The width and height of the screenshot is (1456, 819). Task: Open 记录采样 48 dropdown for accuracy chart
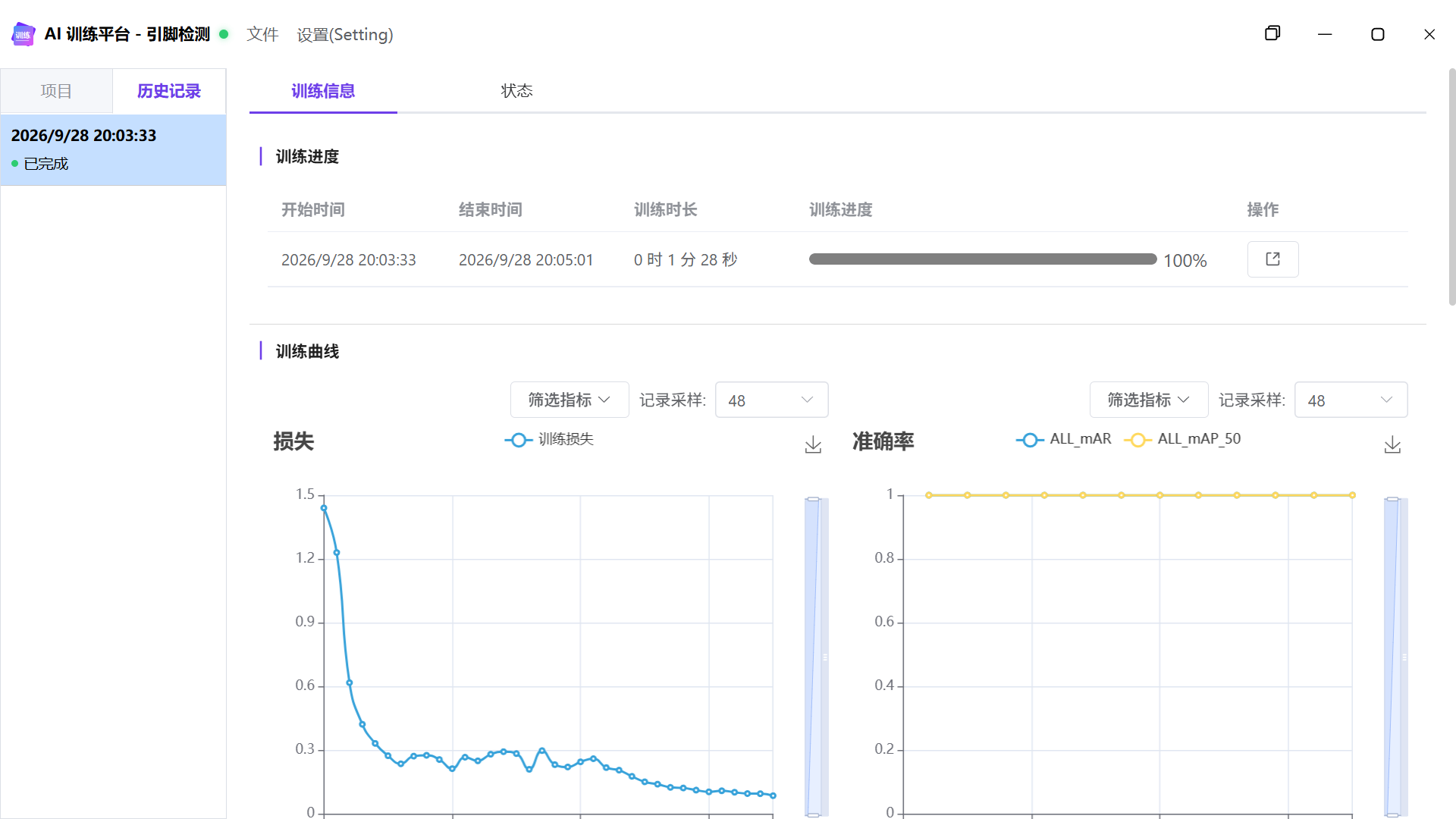(1351, 400)
